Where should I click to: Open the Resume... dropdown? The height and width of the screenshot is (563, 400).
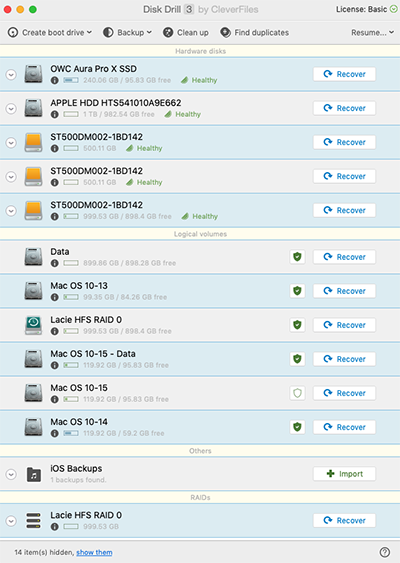click(372, 32)
